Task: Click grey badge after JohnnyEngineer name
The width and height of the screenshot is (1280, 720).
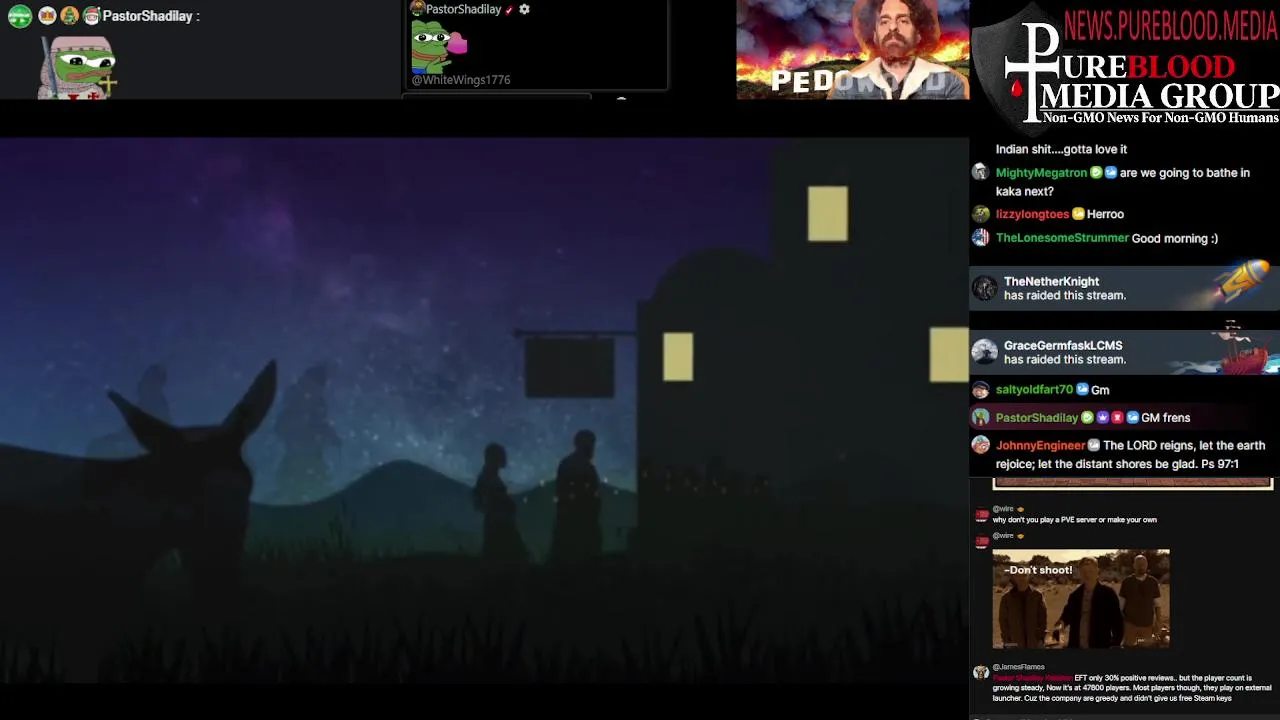Action: point(1094,446)
